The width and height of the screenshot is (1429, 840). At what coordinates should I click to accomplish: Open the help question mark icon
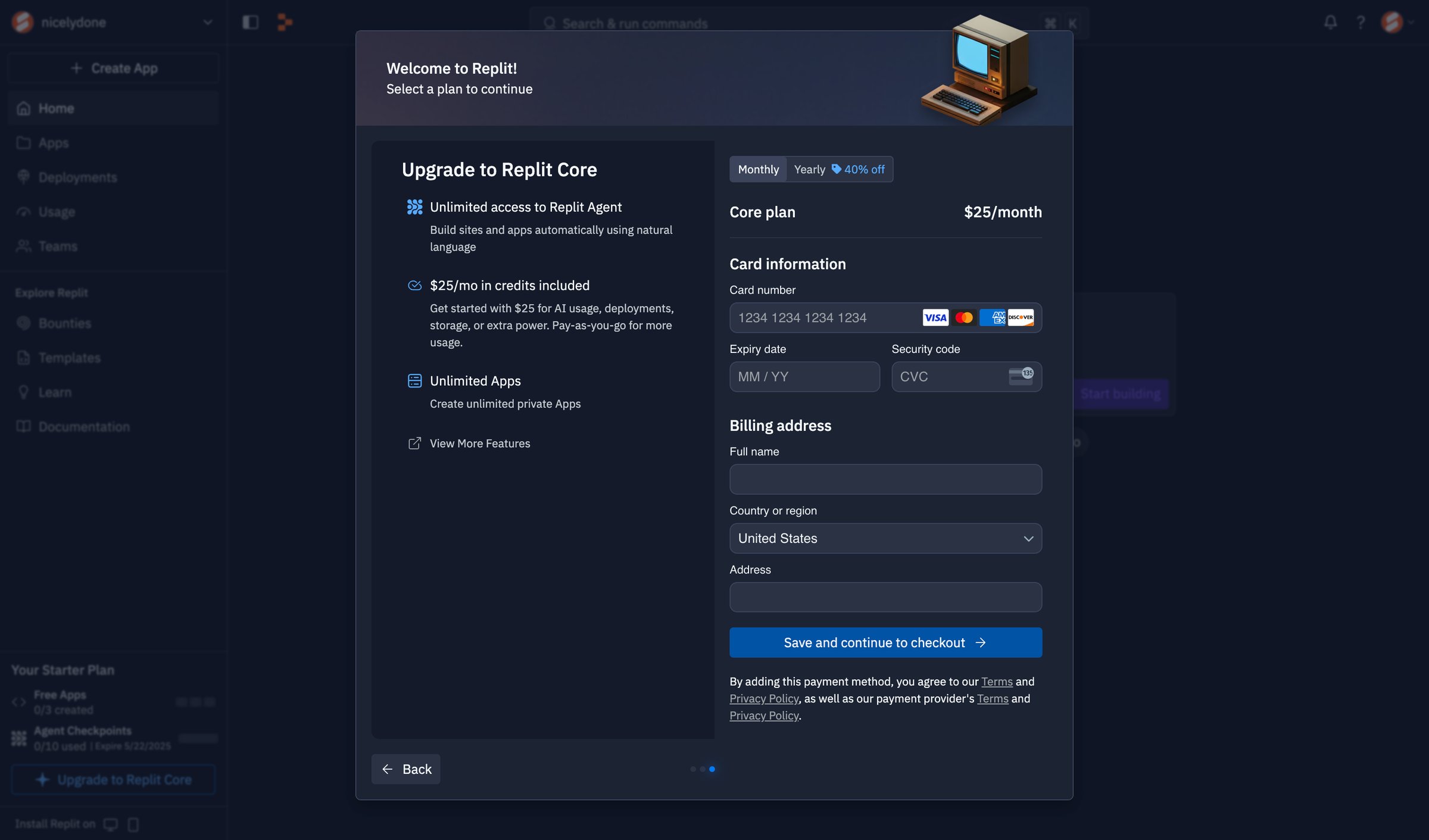pos(1361,23)
